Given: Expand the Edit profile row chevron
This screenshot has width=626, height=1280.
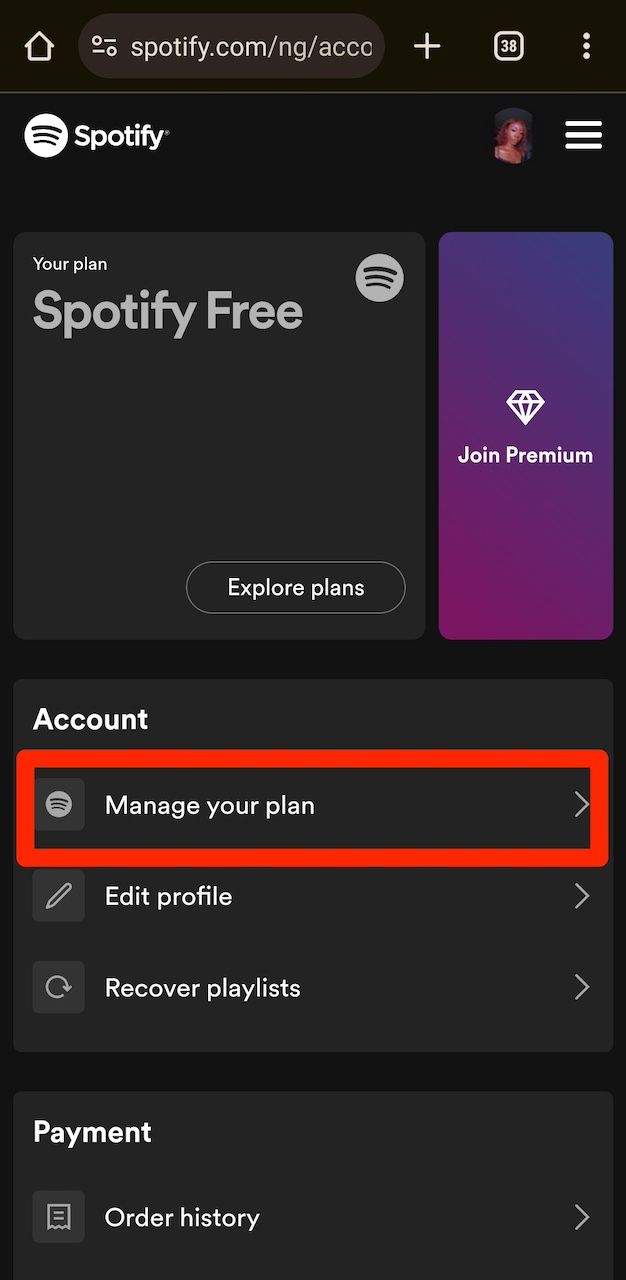Looking at the screenshot, I should [x=582, y=896].
